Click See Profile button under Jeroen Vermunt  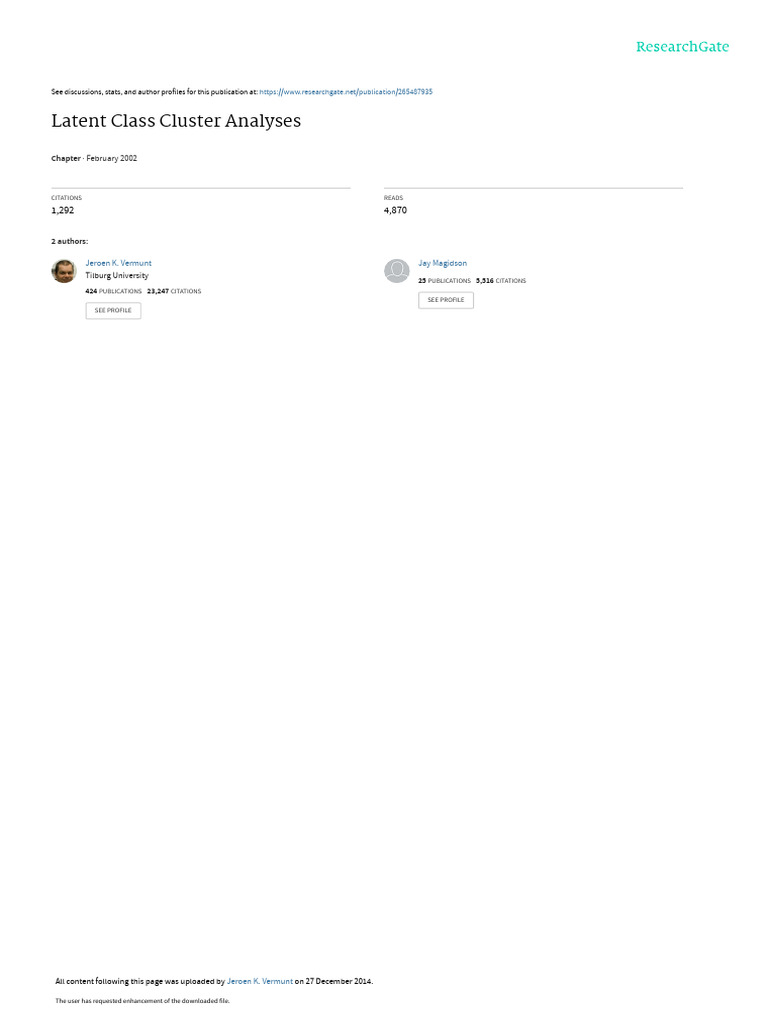(113, 310)
